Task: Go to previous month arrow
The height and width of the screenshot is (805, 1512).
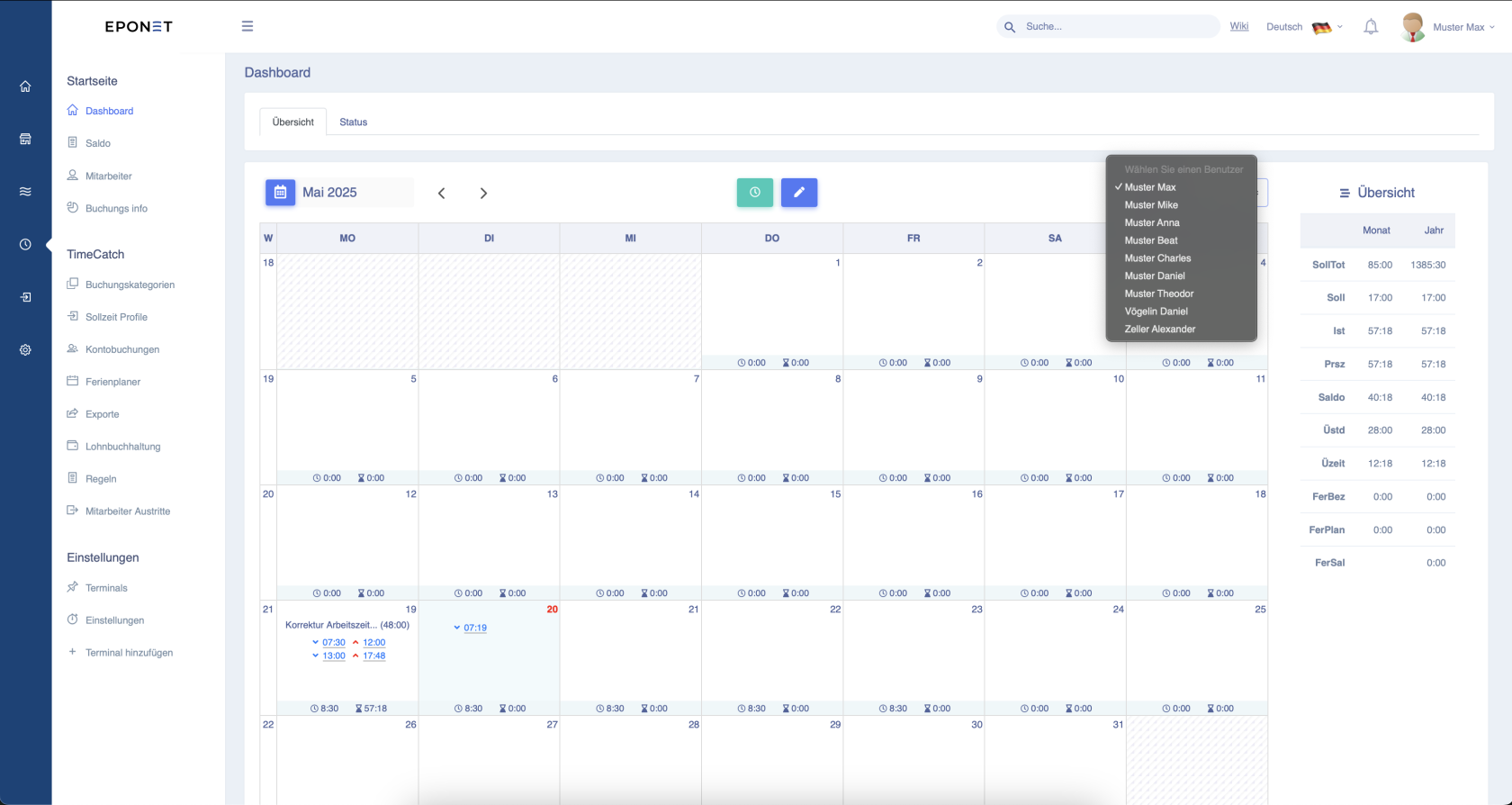Action: pos(441,193)
